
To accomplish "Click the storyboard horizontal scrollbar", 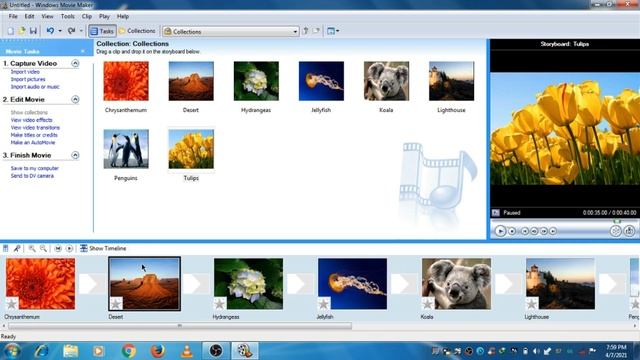I will (x=180, y=326).
